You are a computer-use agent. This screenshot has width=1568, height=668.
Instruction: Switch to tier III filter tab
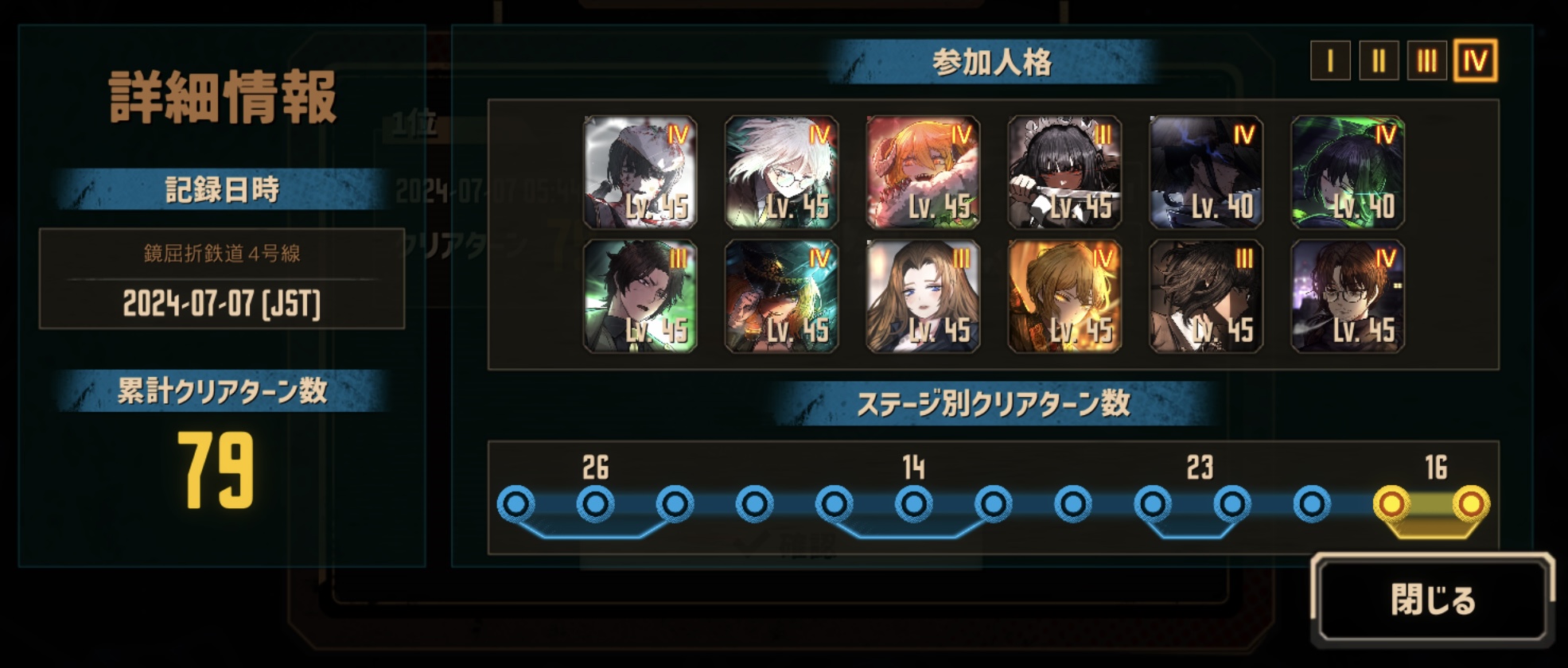1427,60
